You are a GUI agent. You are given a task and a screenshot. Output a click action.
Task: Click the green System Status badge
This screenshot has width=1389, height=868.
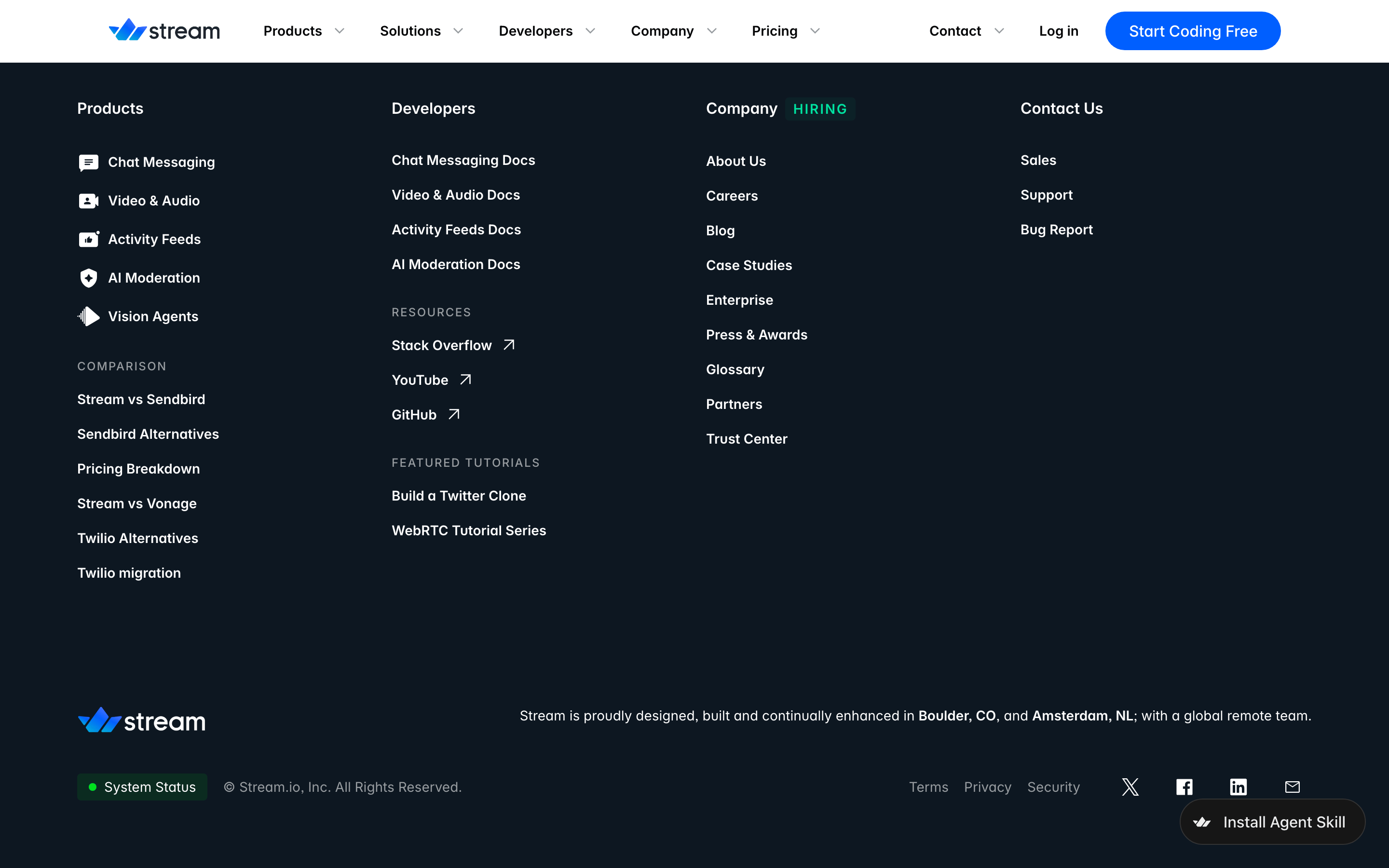pyautogui.click(x=142, y=787)
